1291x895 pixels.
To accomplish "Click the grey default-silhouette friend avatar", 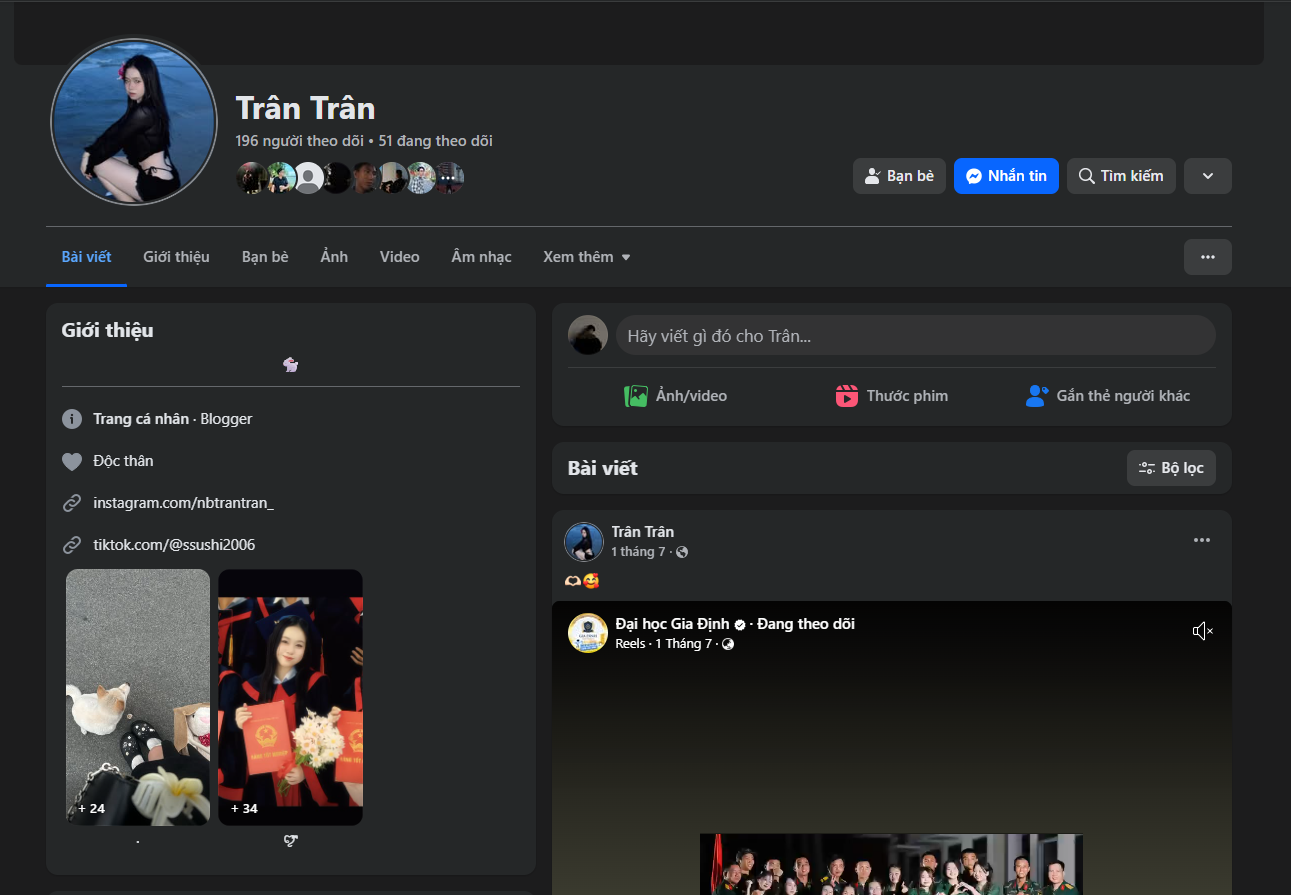I will (x=308, y=178).
